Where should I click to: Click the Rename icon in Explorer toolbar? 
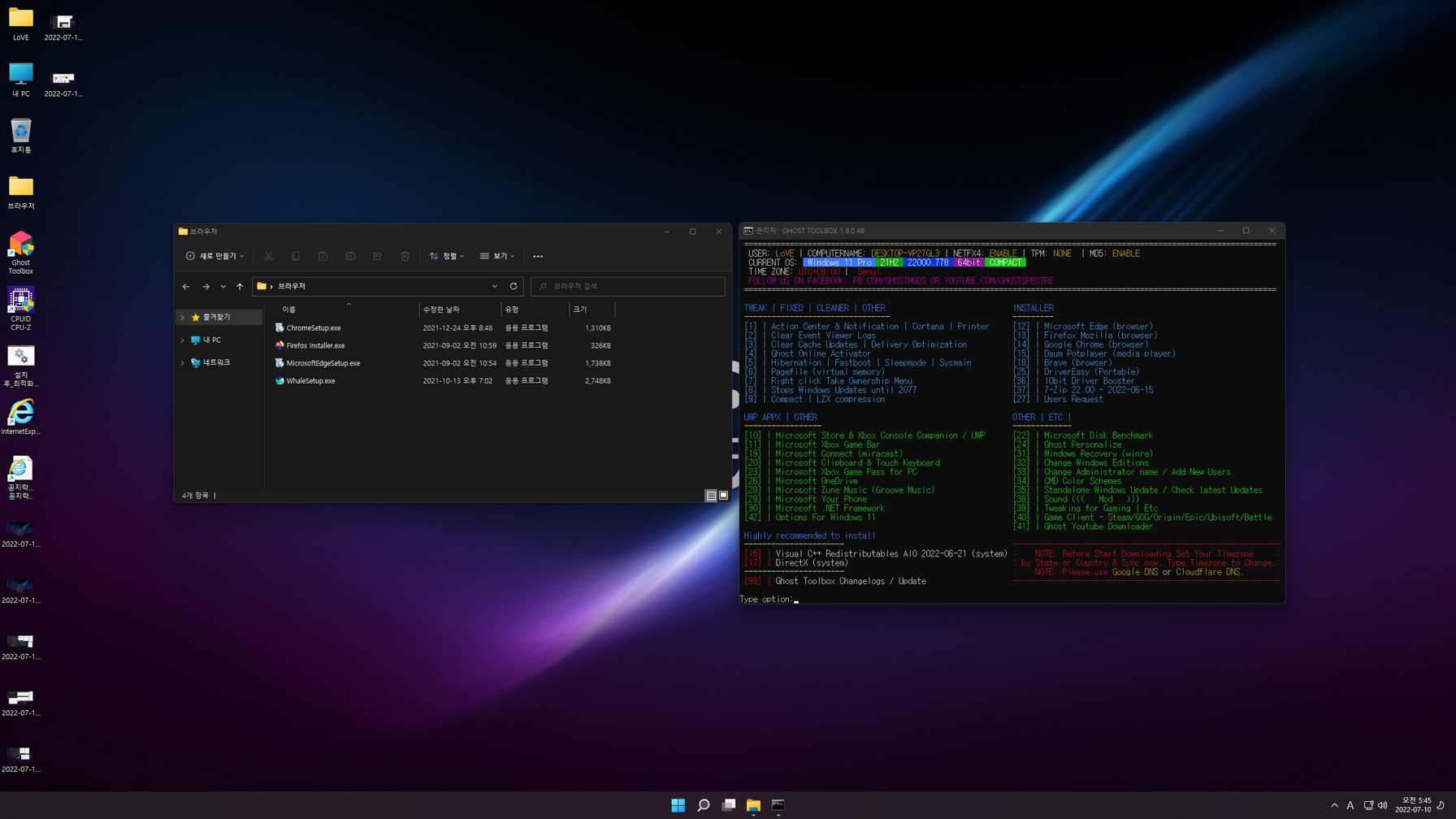(350, 256)
